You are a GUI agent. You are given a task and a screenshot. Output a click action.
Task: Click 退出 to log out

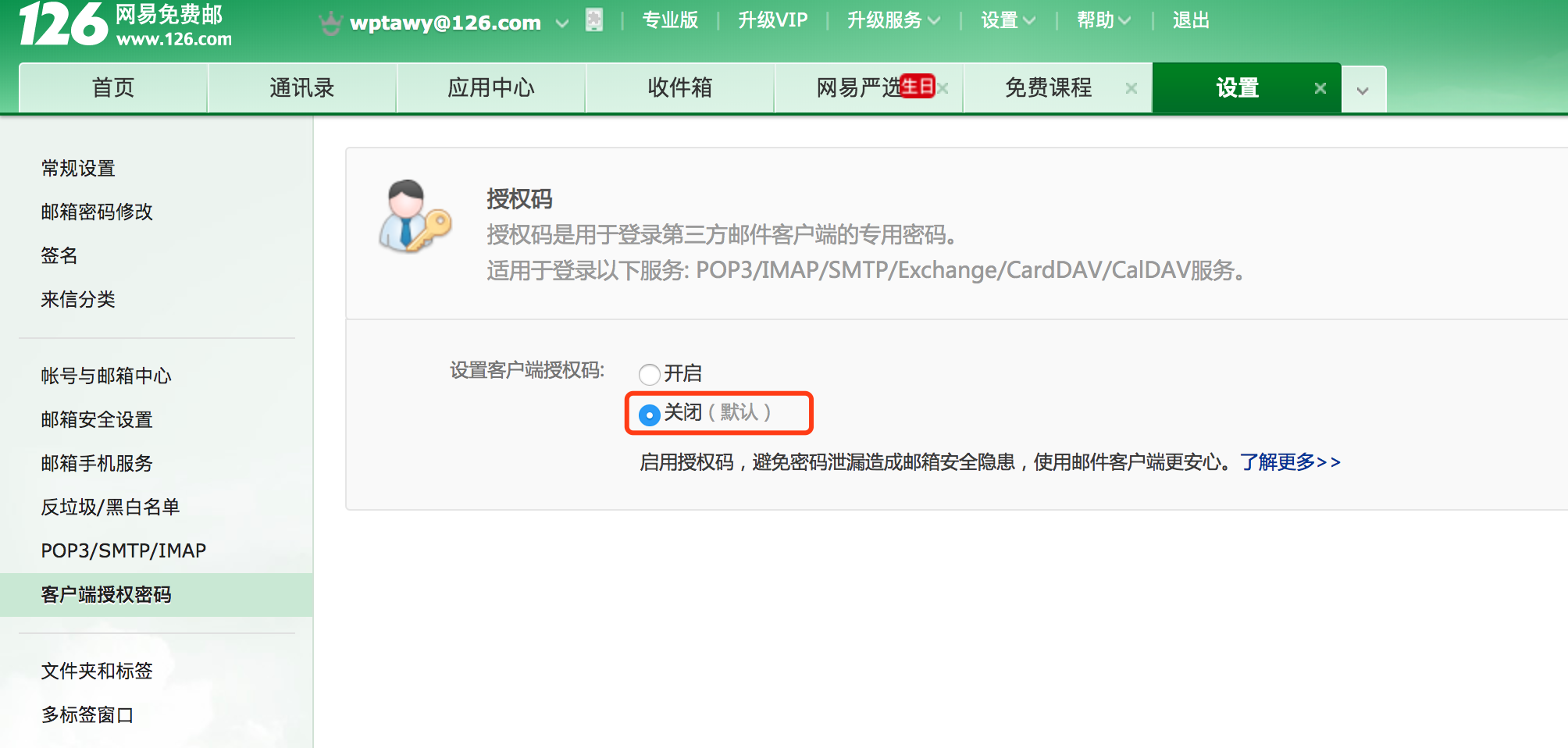tap(1190, 20)
